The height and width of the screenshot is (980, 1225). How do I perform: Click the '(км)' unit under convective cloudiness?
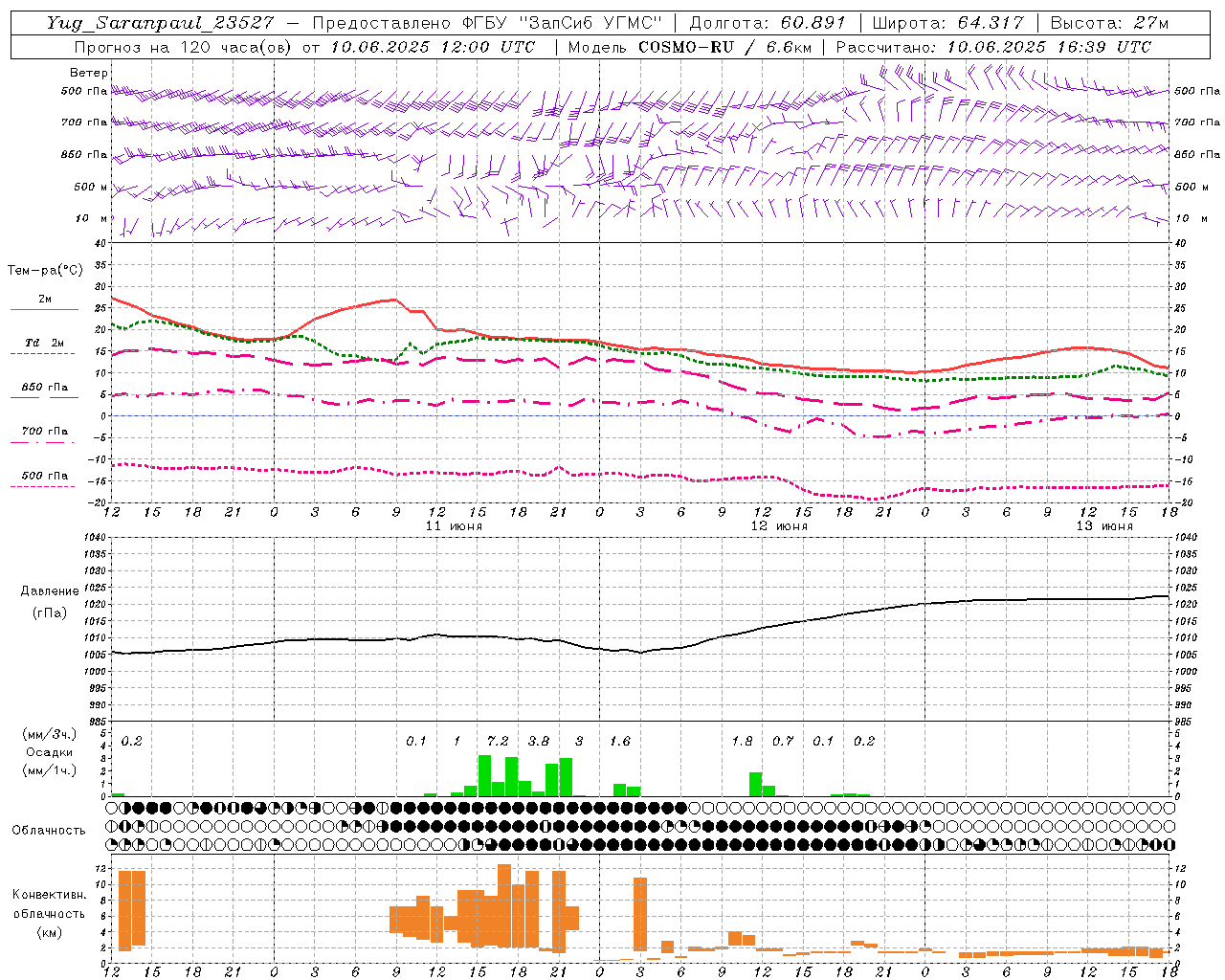49,932
